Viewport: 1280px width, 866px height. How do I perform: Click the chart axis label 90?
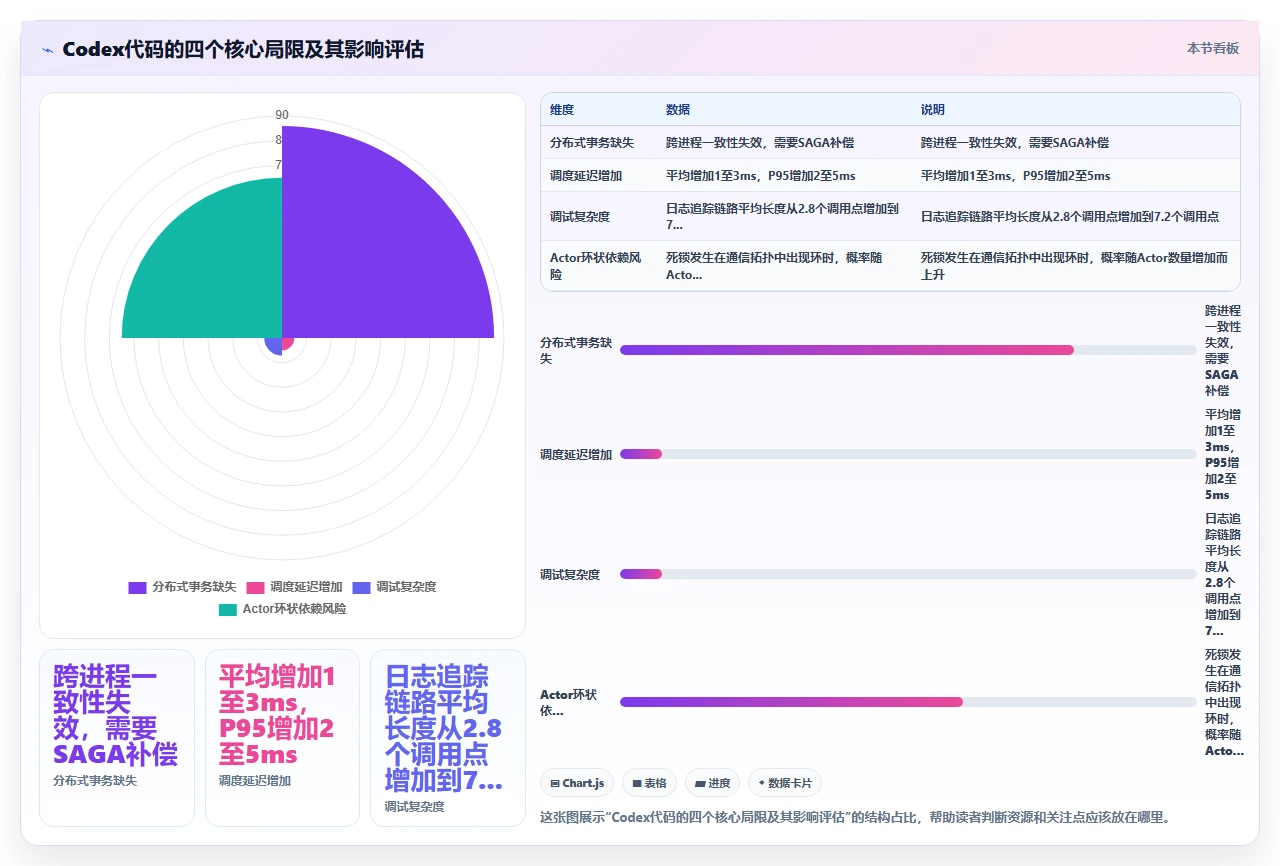click(282, 115)
